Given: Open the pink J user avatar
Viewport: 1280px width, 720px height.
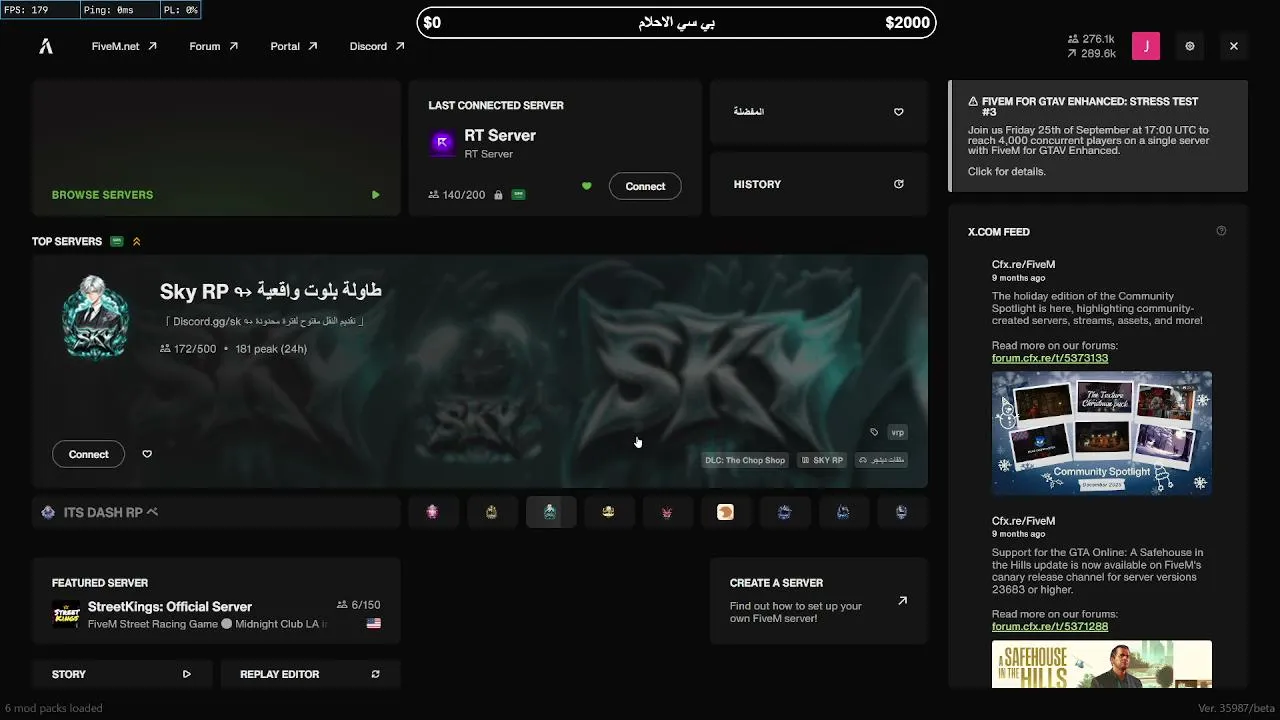Looking at the screenshot, I should click(x=1146, y=46).
